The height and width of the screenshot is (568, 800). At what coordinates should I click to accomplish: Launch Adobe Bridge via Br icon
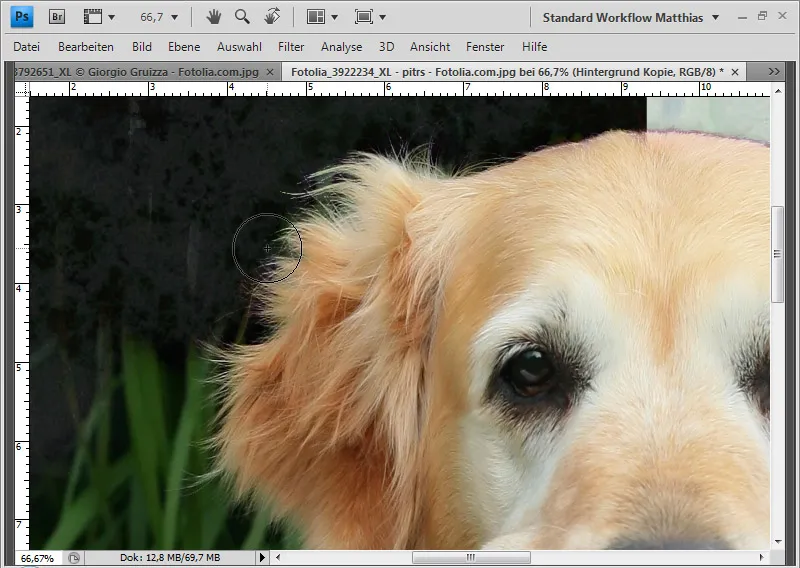click(57, 17)
